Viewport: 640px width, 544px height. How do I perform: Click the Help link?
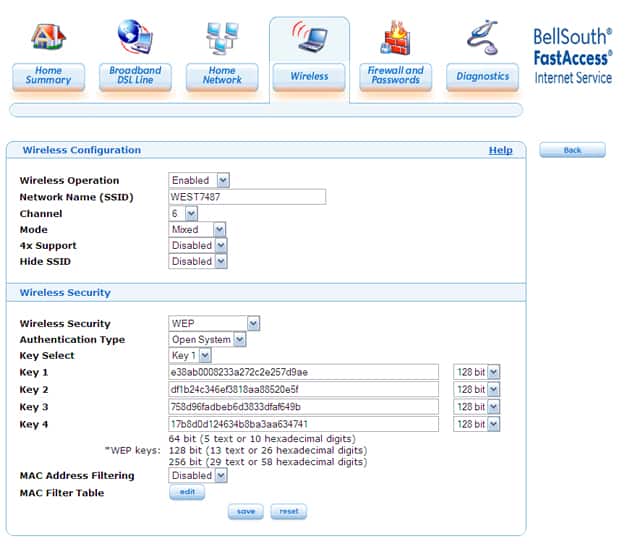pyautogui.click(x=500, y=150)
